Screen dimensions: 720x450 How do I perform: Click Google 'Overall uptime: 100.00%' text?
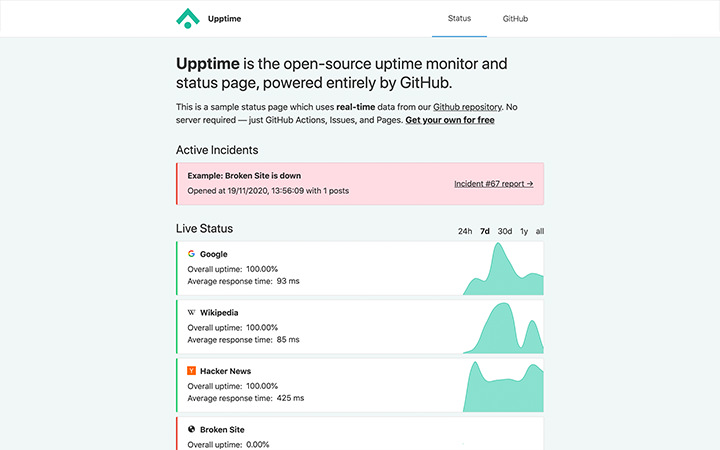pyautogui.click(x=233, y=269)
